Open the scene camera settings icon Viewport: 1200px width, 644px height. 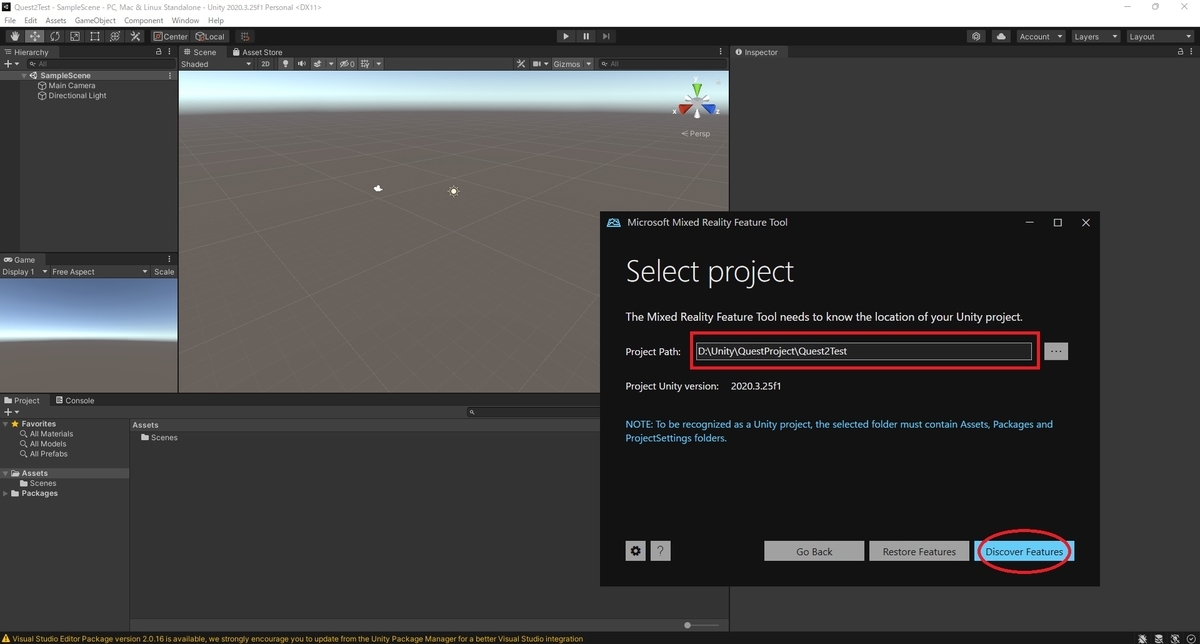click(x=538, y=64)
